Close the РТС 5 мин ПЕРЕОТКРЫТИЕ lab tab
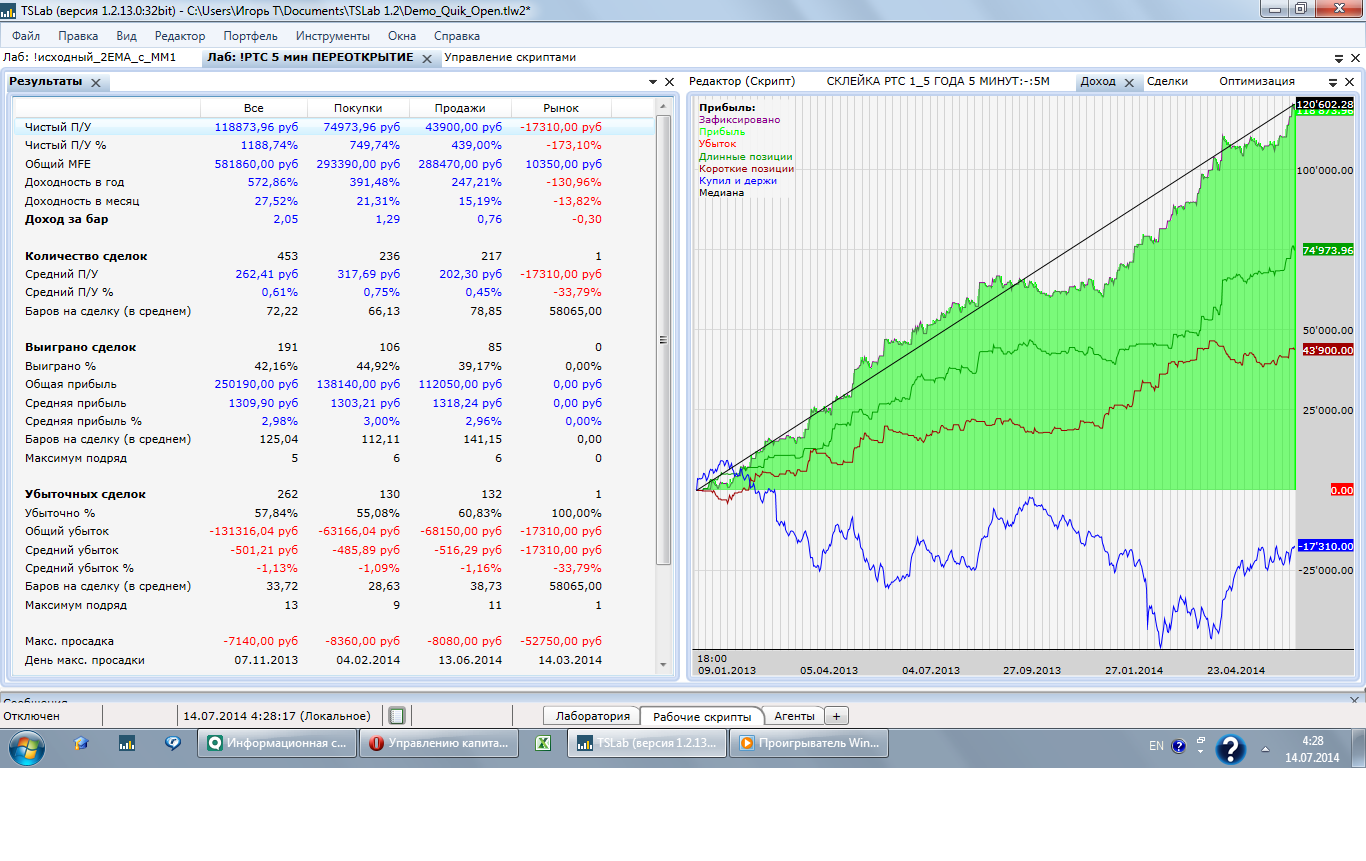 [427, 58]
